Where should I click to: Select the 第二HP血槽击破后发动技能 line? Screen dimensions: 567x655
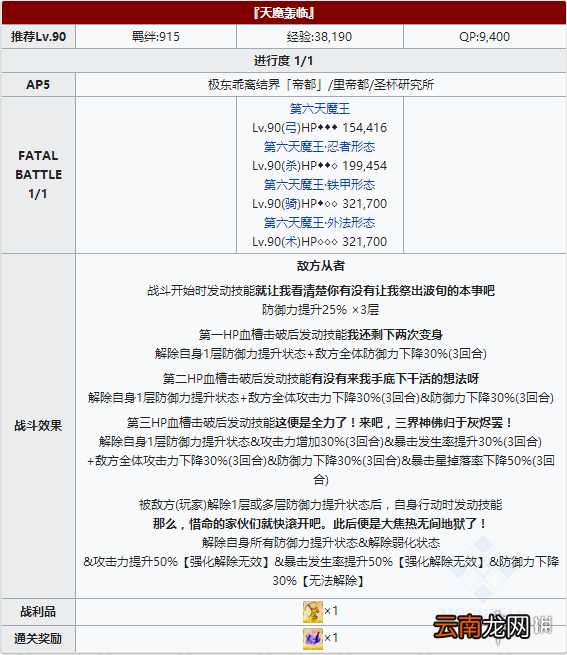pyautogui.click(x=321, y=379)
